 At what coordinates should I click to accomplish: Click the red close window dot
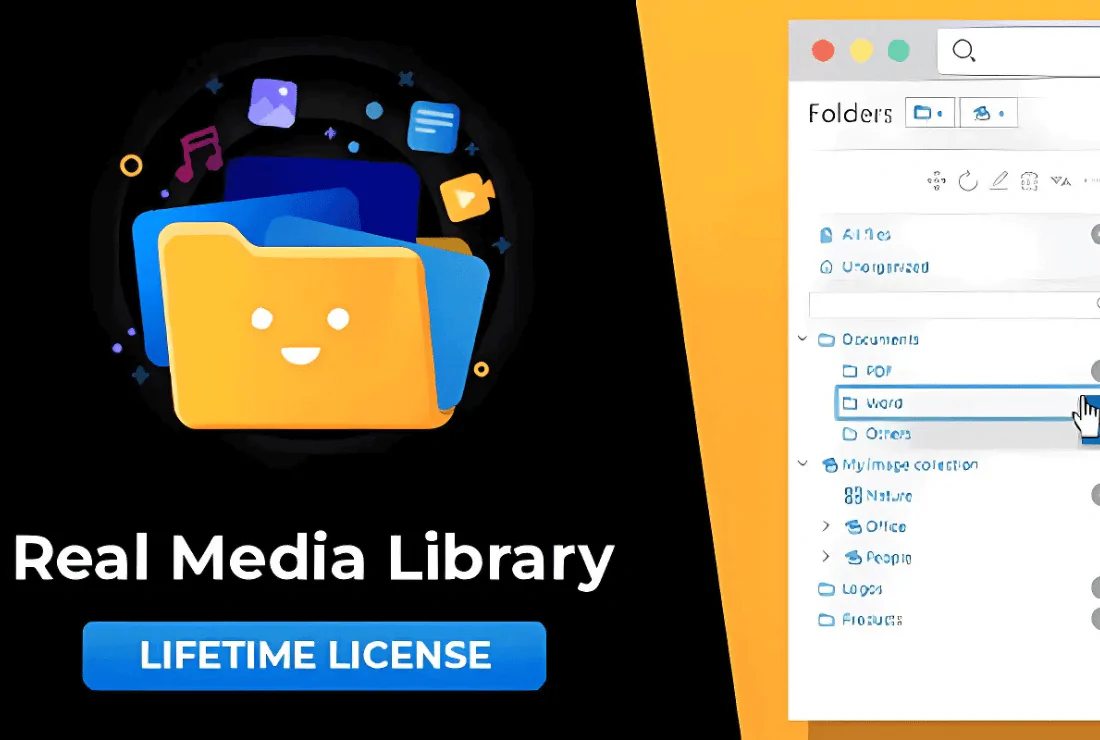click(x=823, y=51)
